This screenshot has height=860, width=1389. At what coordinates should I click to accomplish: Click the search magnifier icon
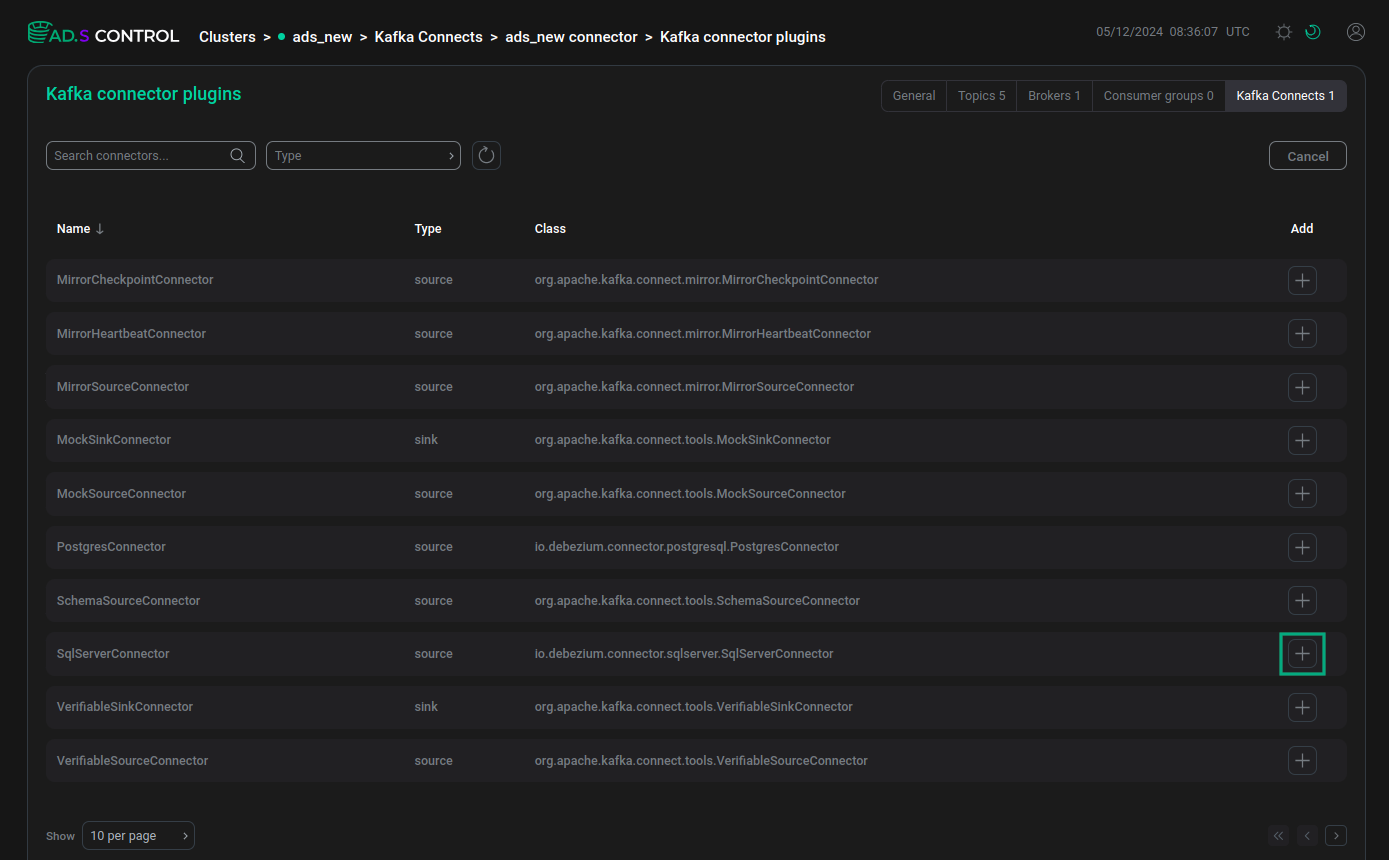click(x=238, y=155)
